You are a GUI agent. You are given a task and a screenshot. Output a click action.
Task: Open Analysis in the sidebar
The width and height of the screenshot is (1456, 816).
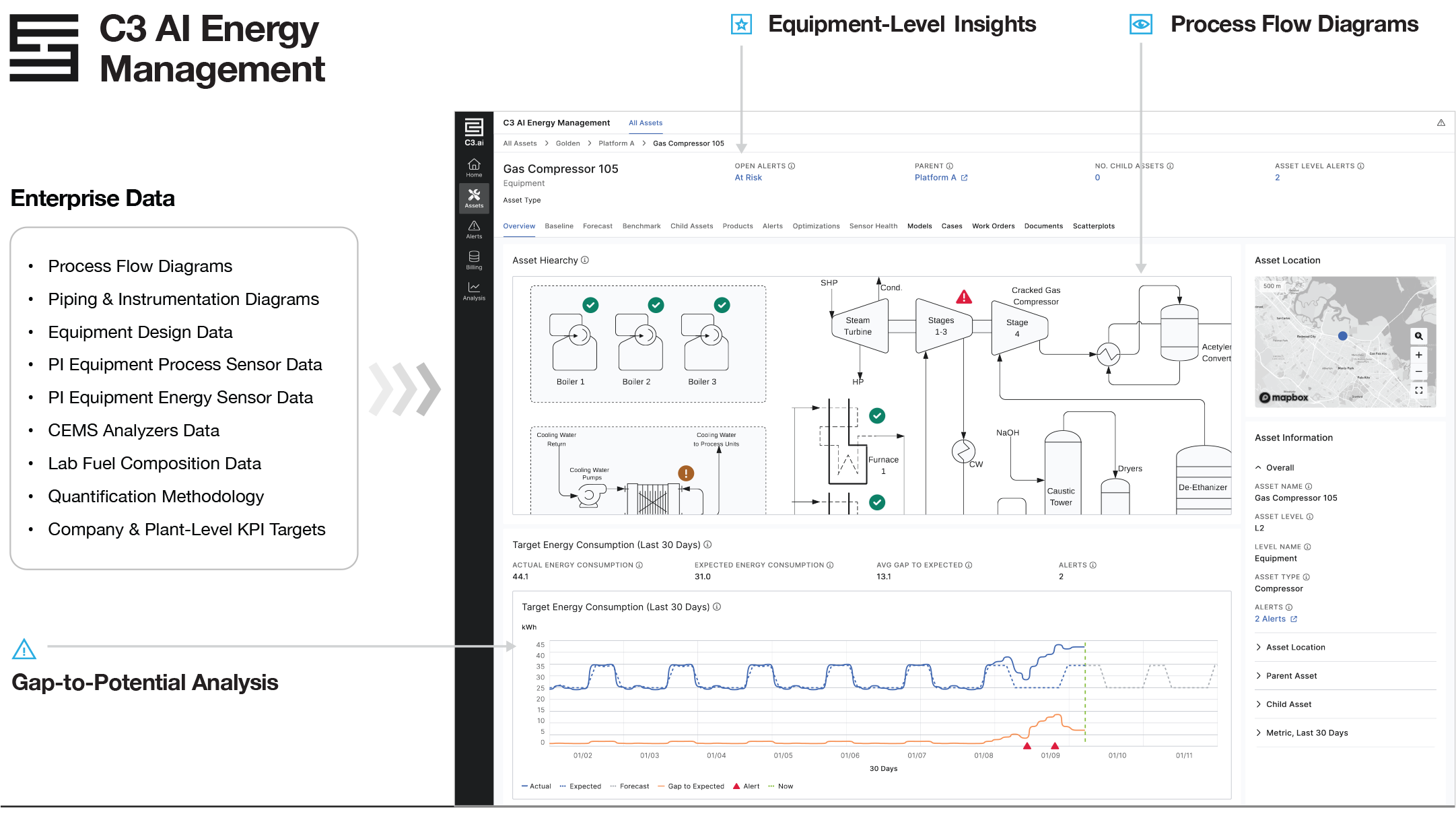pyautogui.click(x=474, y=292)
